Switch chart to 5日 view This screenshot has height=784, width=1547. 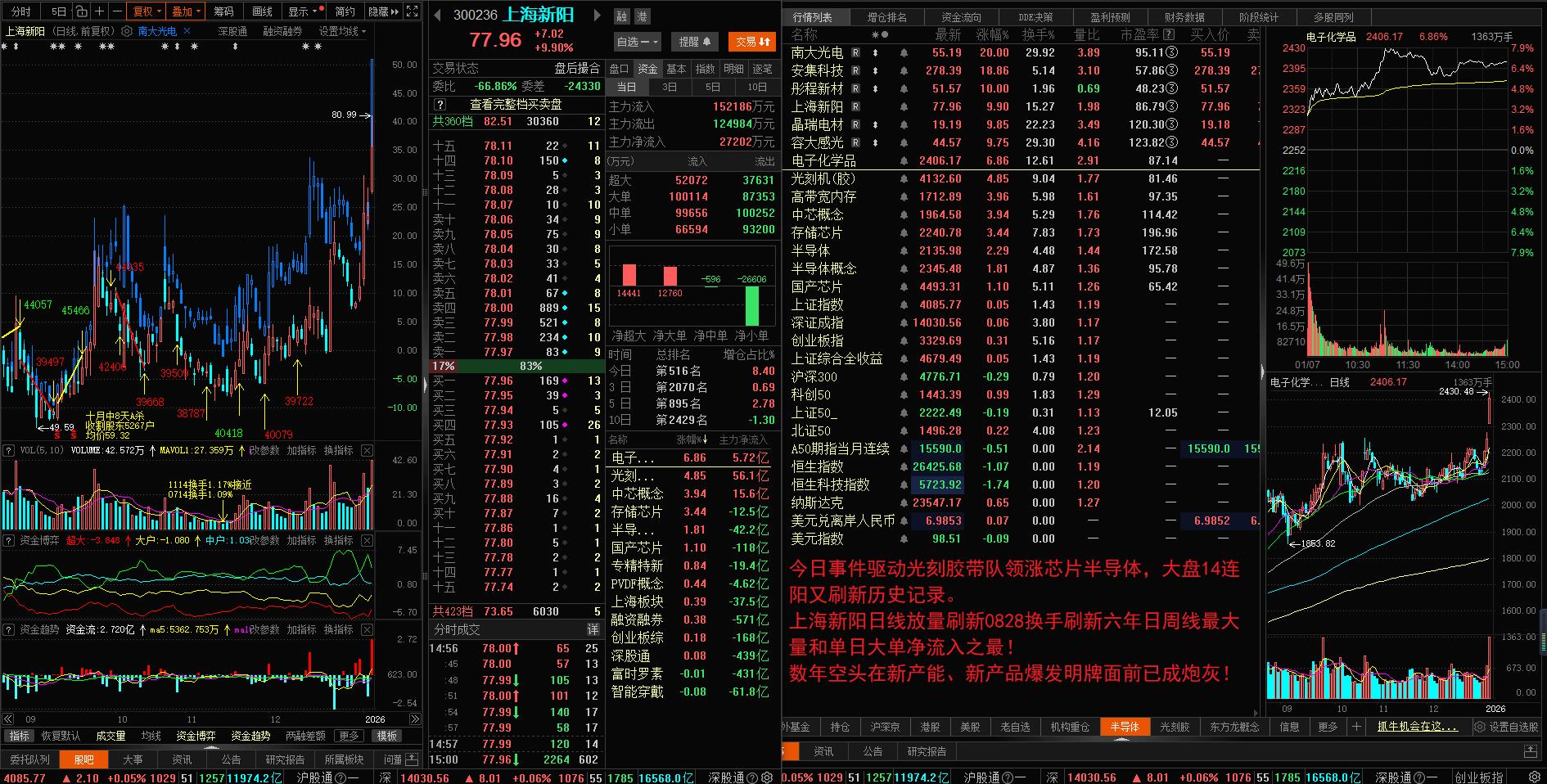pos(58,11)
